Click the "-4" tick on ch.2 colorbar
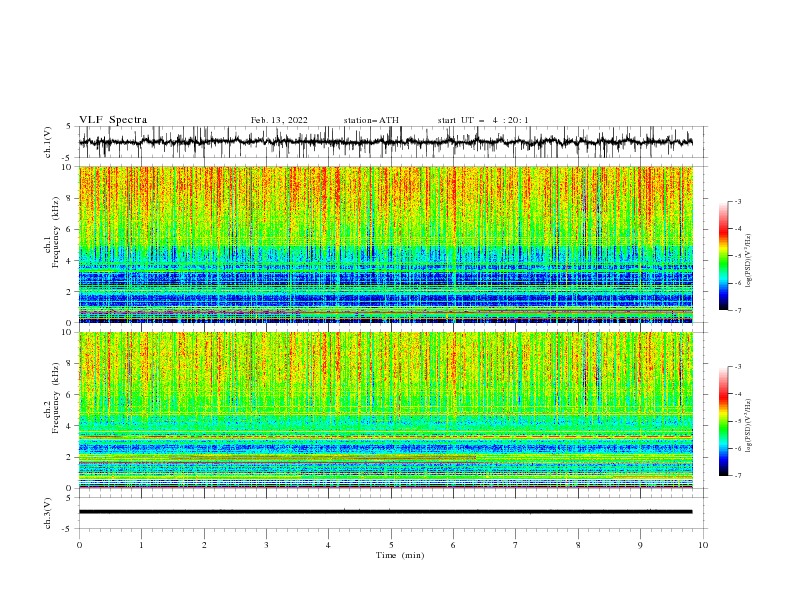 point(737,394)
